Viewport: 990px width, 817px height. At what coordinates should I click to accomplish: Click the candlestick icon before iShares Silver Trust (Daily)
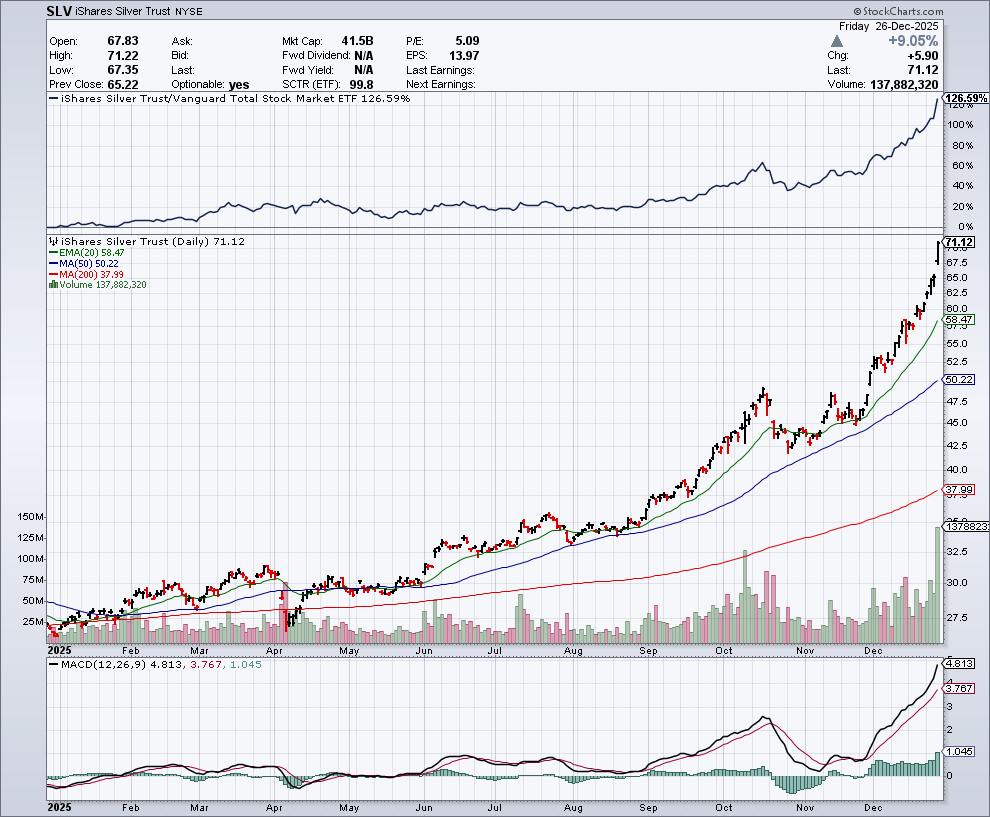(54, 241)
